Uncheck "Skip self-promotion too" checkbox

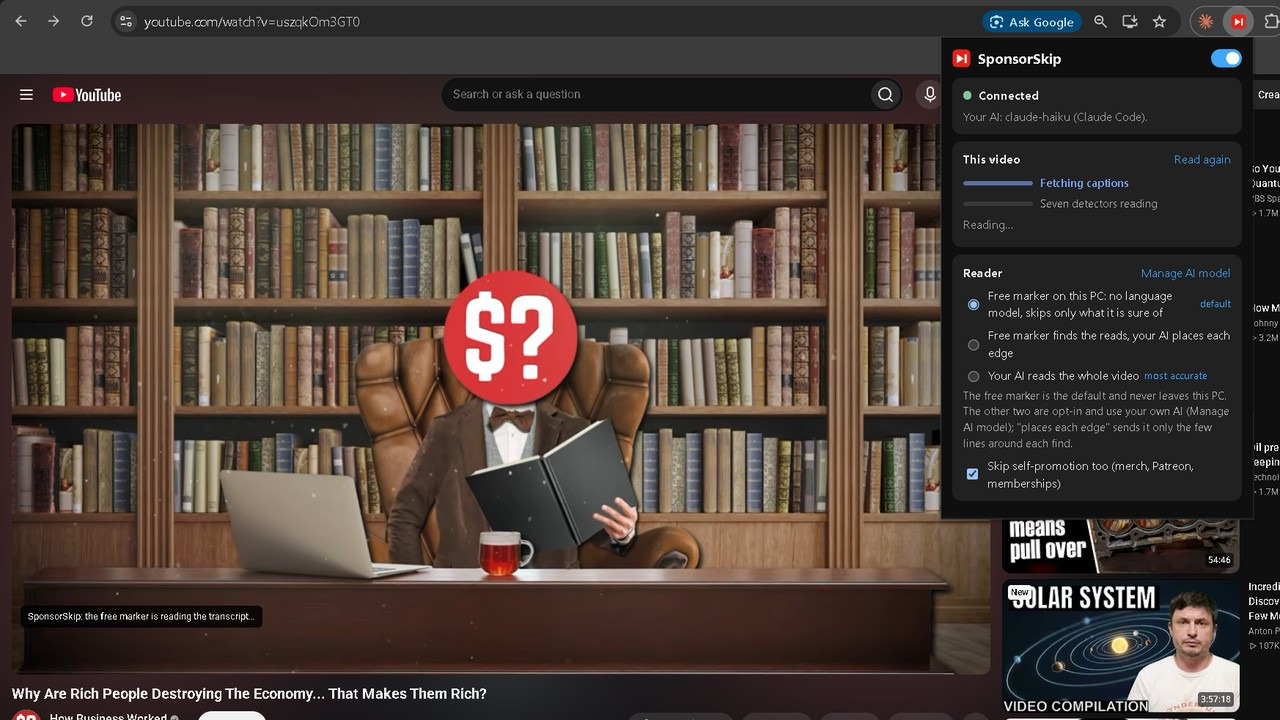tap(972, 474)
